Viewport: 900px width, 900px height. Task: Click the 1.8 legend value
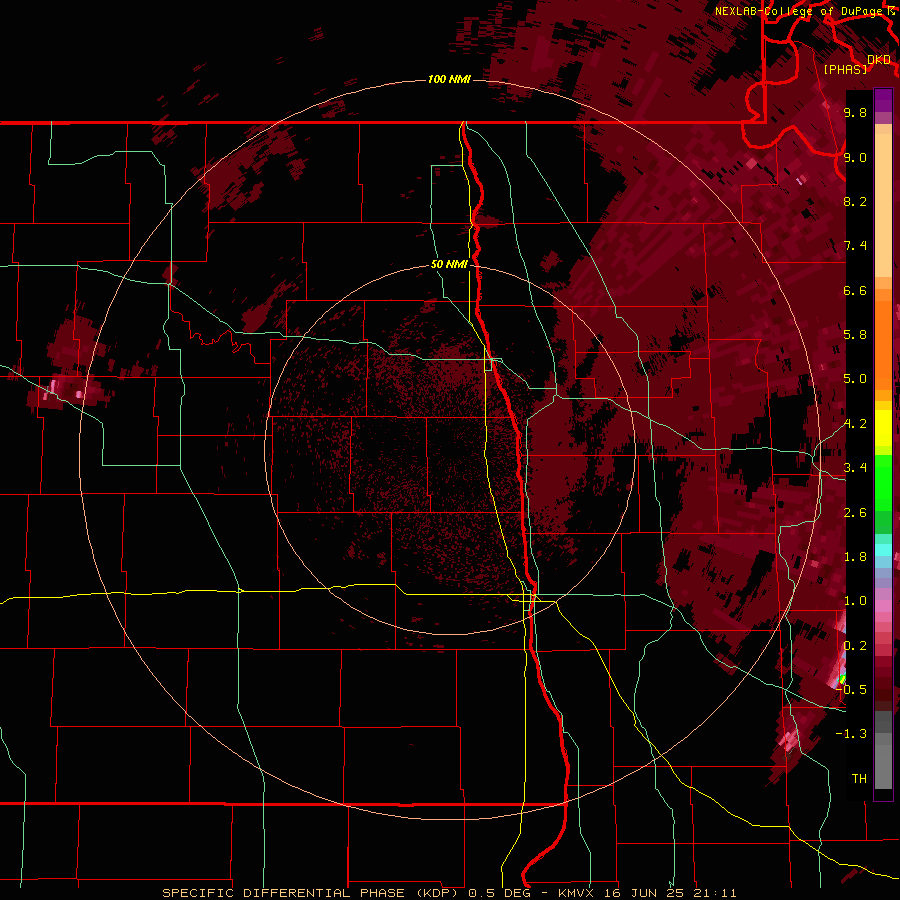(855, 557)
